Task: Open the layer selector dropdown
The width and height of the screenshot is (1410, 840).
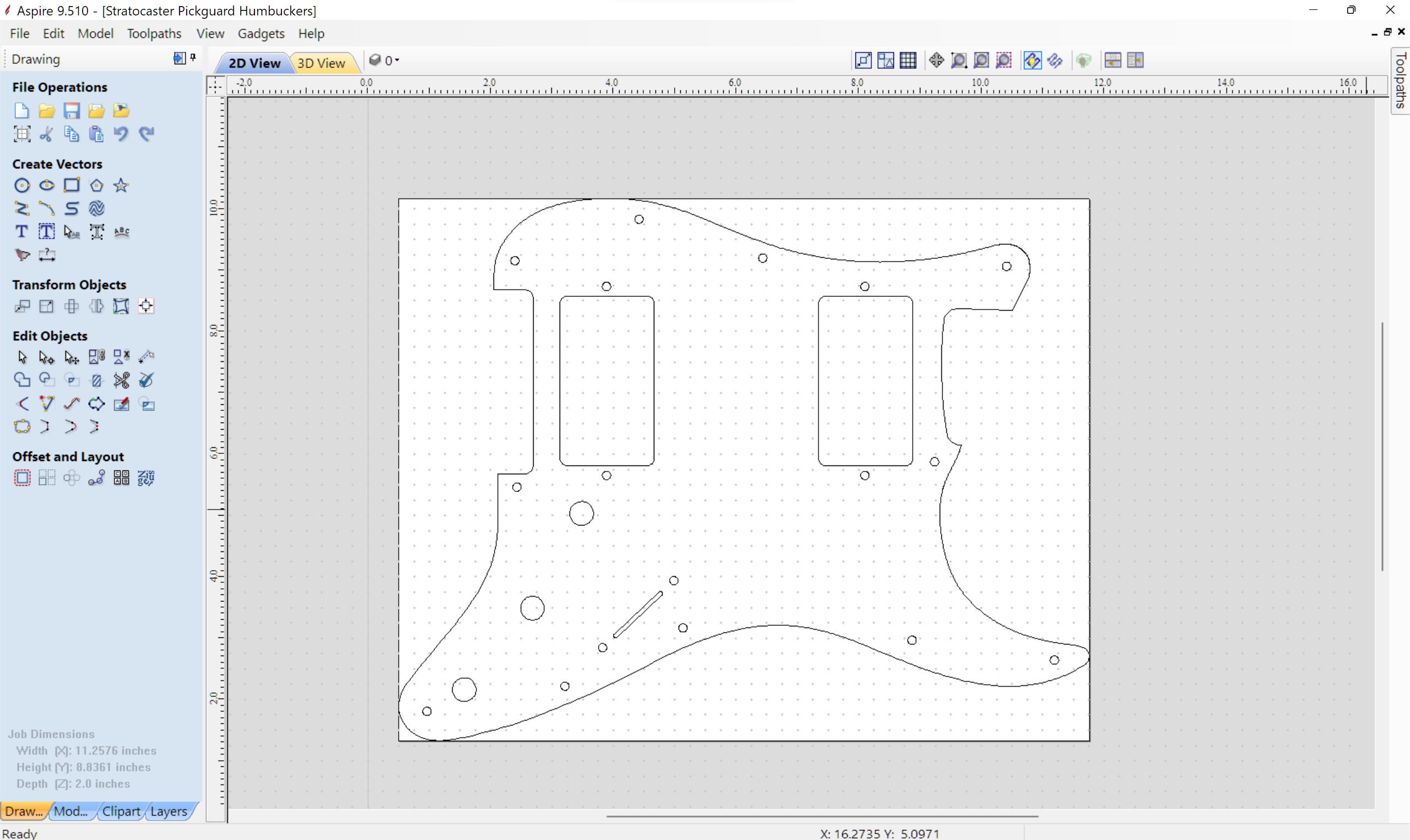Action: (397, 60)
